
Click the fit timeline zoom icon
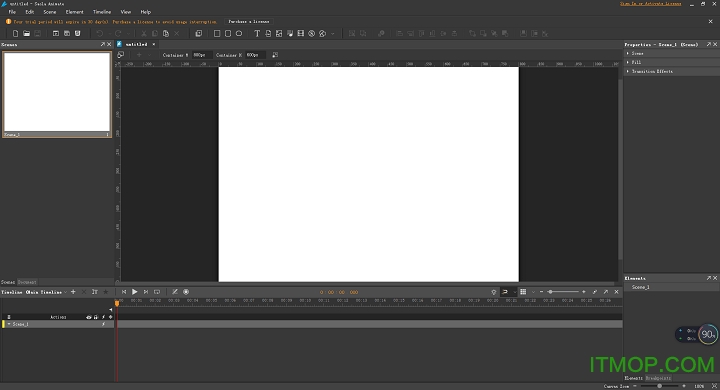pyautogui.click(x=595, y=292)
